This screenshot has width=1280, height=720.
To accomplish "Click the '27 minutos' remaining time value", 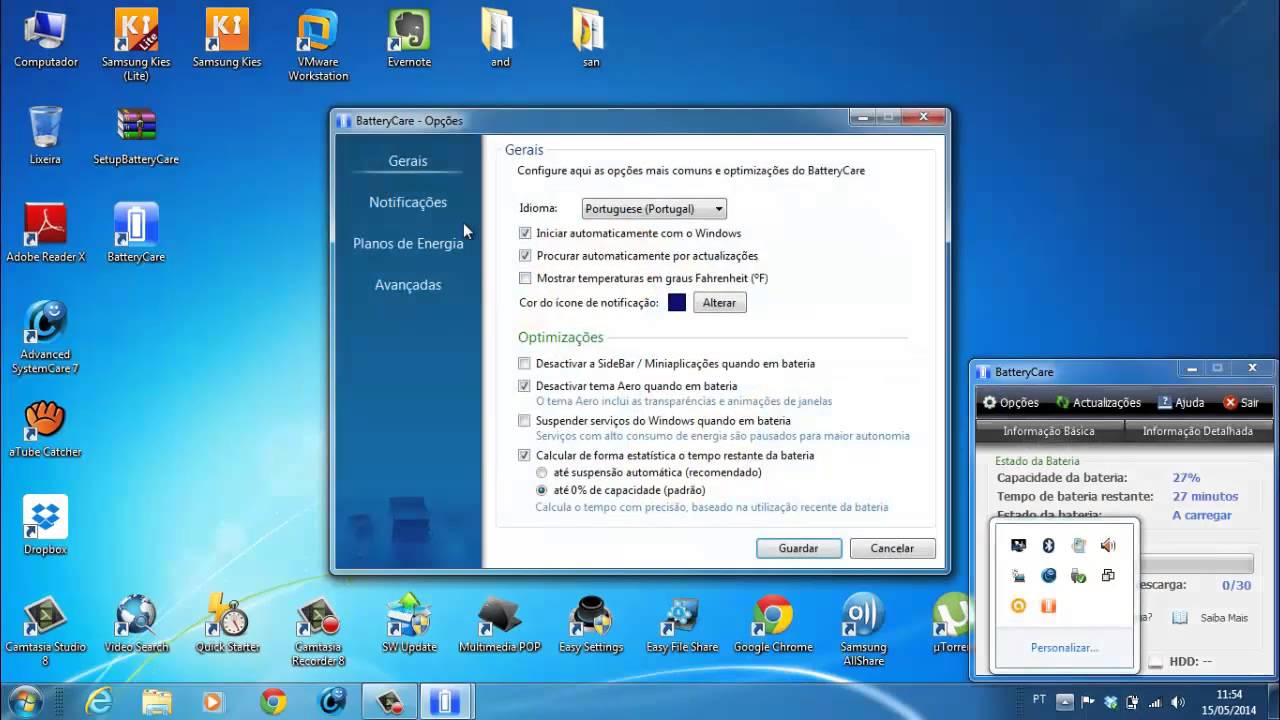I will [1205, 496].
